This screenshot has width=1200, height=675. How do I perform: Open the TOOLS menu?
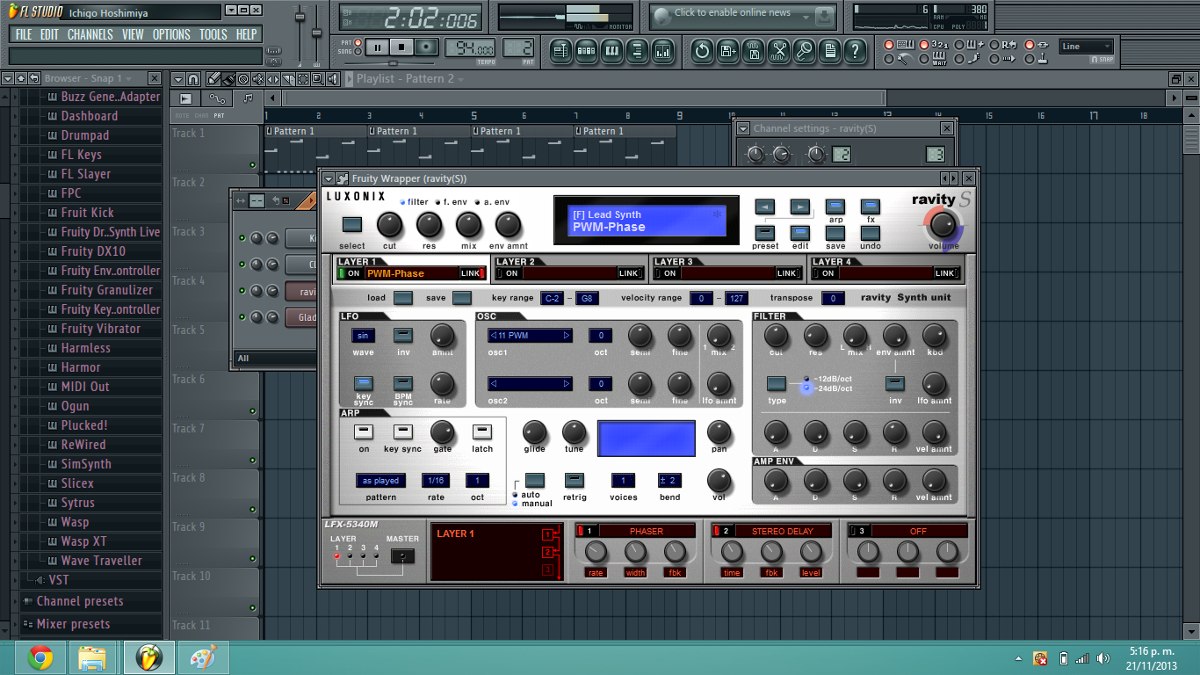pos(213,34)
